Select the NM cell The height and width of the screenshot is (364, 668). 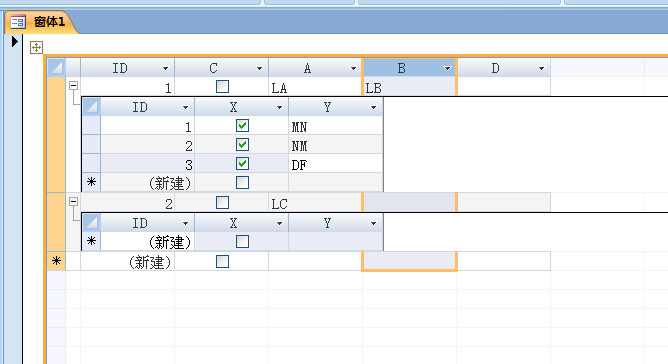click(x=335, y=145)
